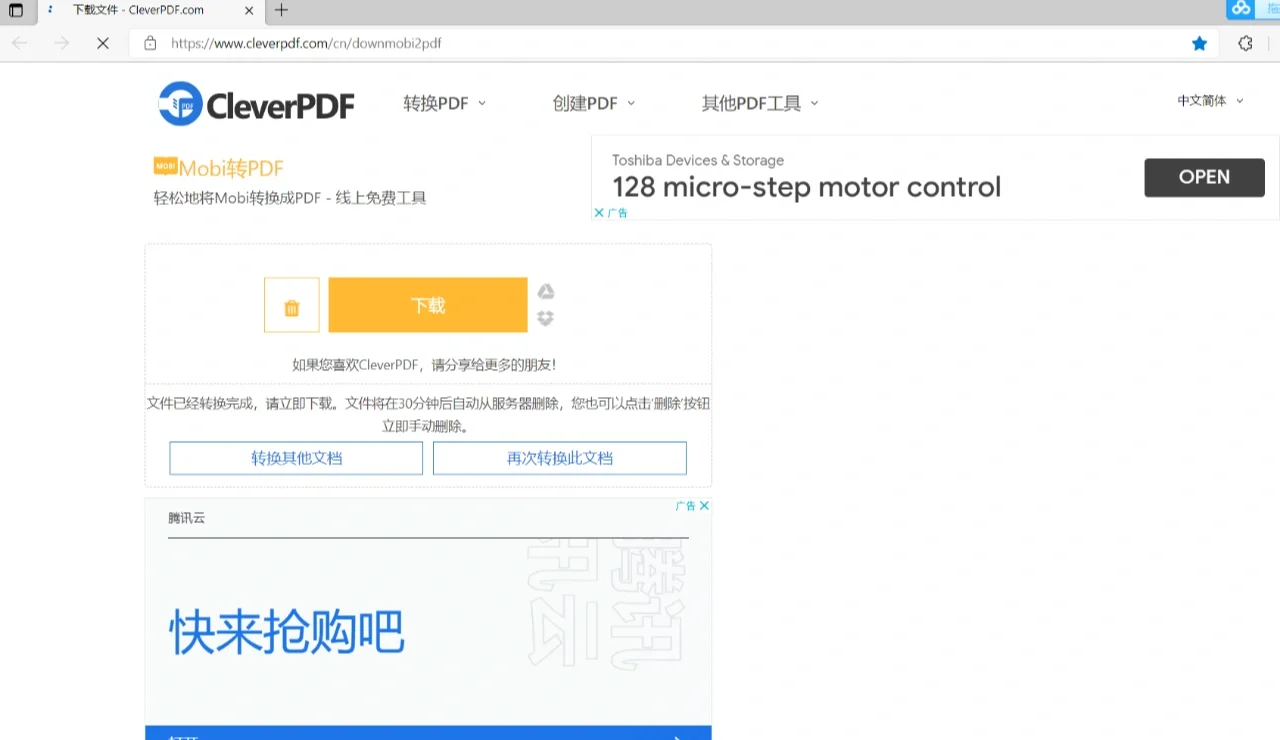Click 如果您喜欢CleverPDF share text
The height and width of the screenshot is (740, 1280).
424,365
